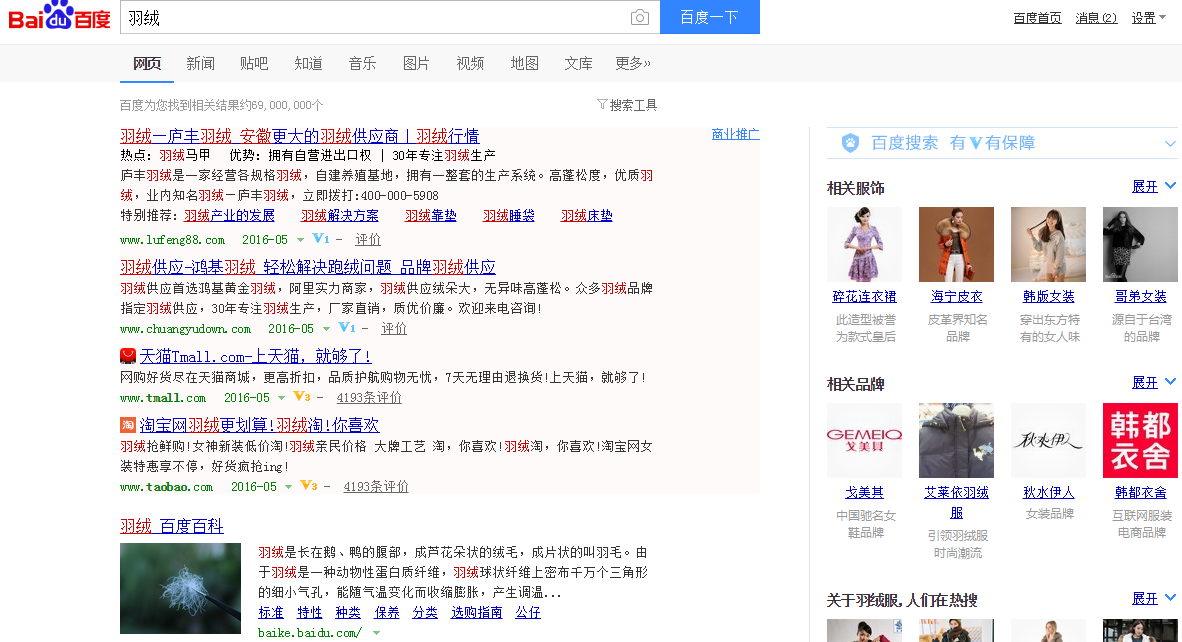Click the V1 badge for chuangyudown.com

(x=347, y=328)
